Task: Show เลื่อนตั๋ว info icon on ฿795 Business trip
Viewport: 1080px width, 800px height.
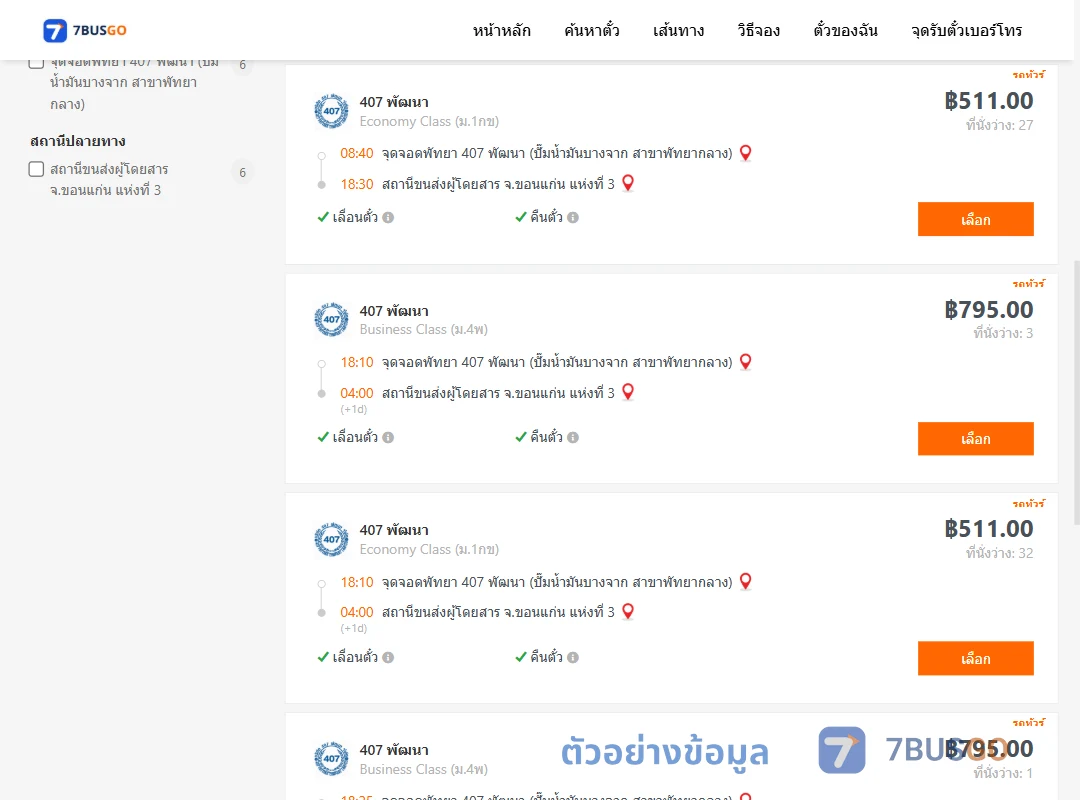Action: coord(388,438)
